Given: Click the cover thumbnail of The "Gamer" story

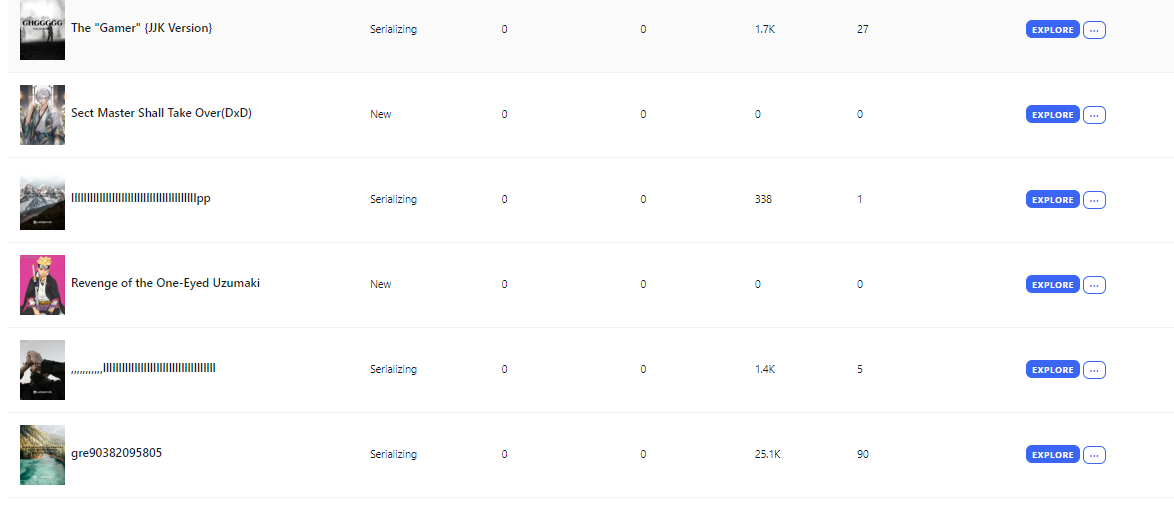Looking at the screenshot, I should 42,30.
